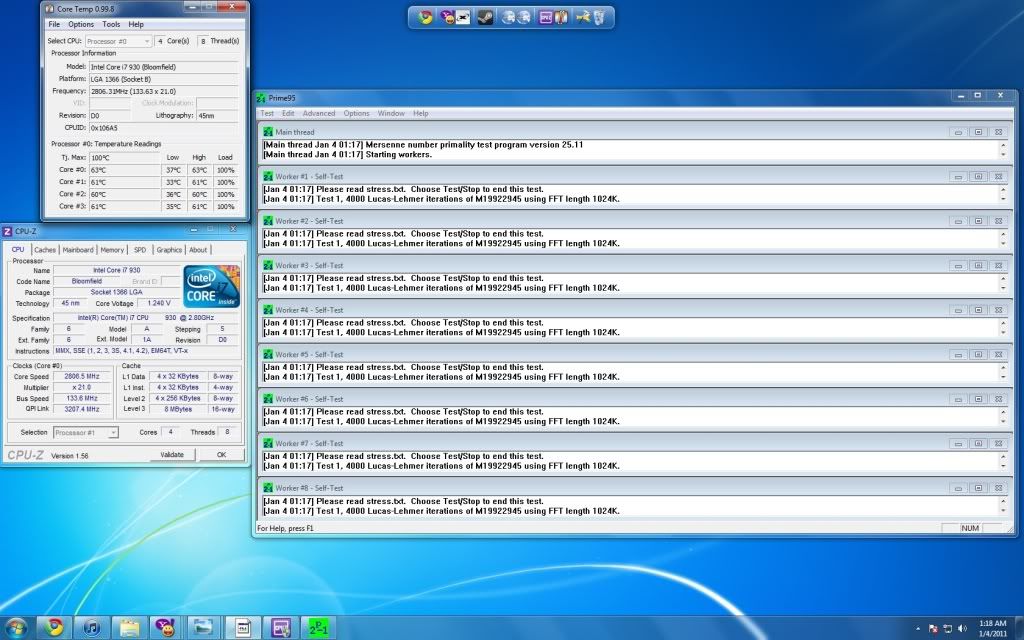The image size is (1024, 640).
Task: Click "For Help, press F1" status text
Action: (x=285, y=528)
